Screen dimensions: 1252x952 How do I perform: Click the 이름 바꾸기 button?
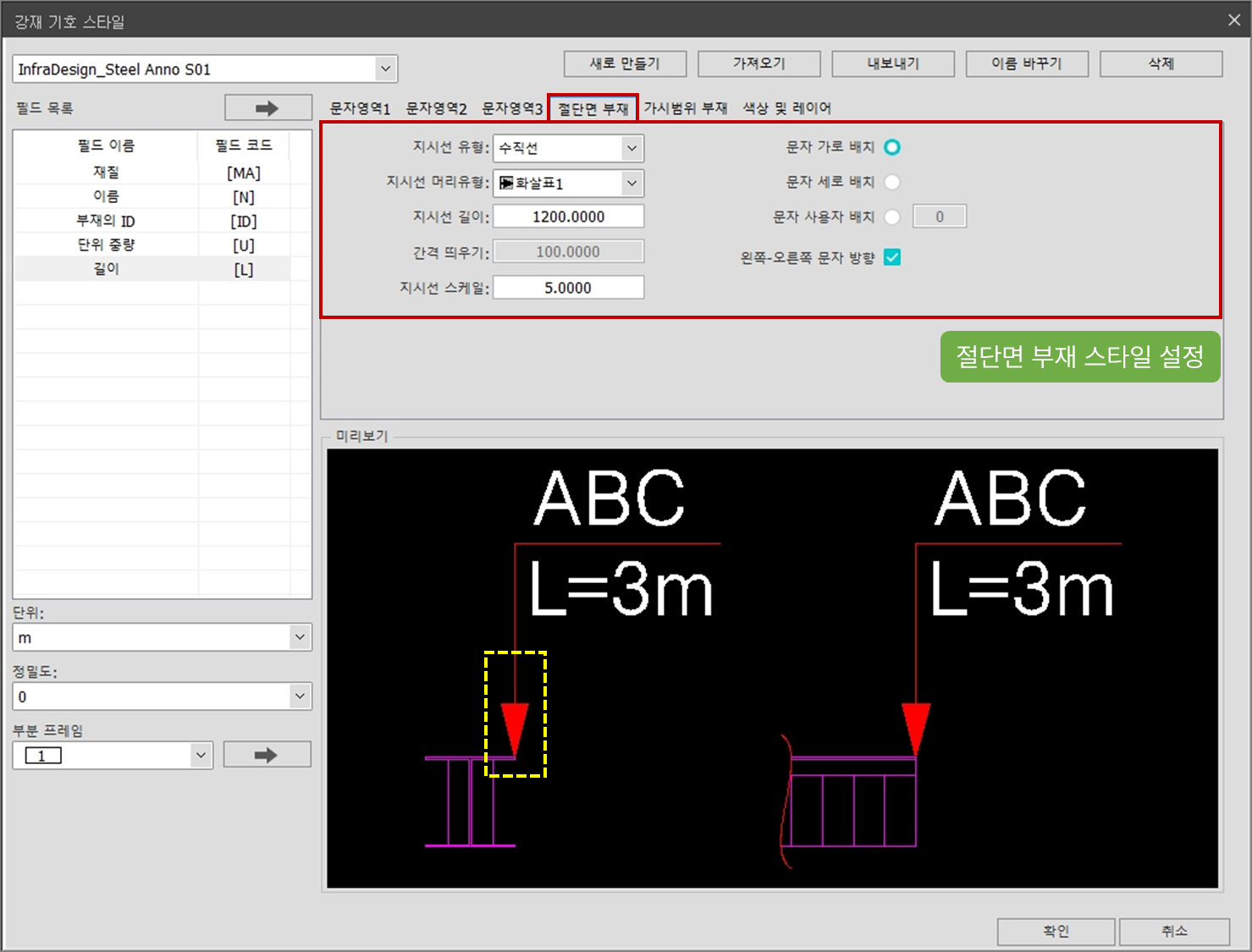click(x=1027, y=63)
